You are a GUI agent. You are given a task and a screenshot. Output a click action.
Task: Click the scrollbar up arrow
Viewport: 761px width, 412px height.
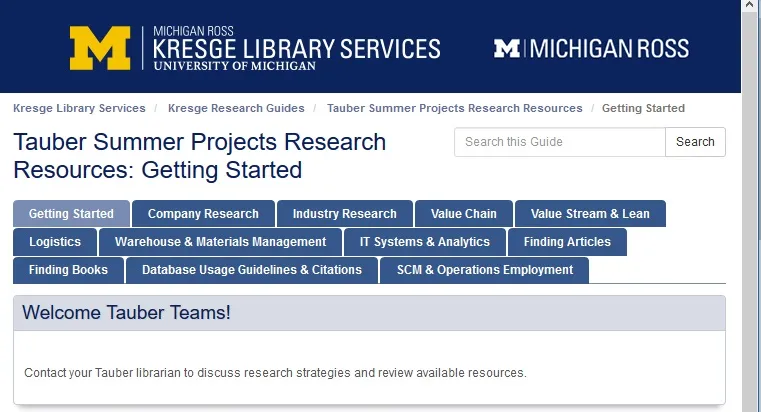[x=751, y=5]
